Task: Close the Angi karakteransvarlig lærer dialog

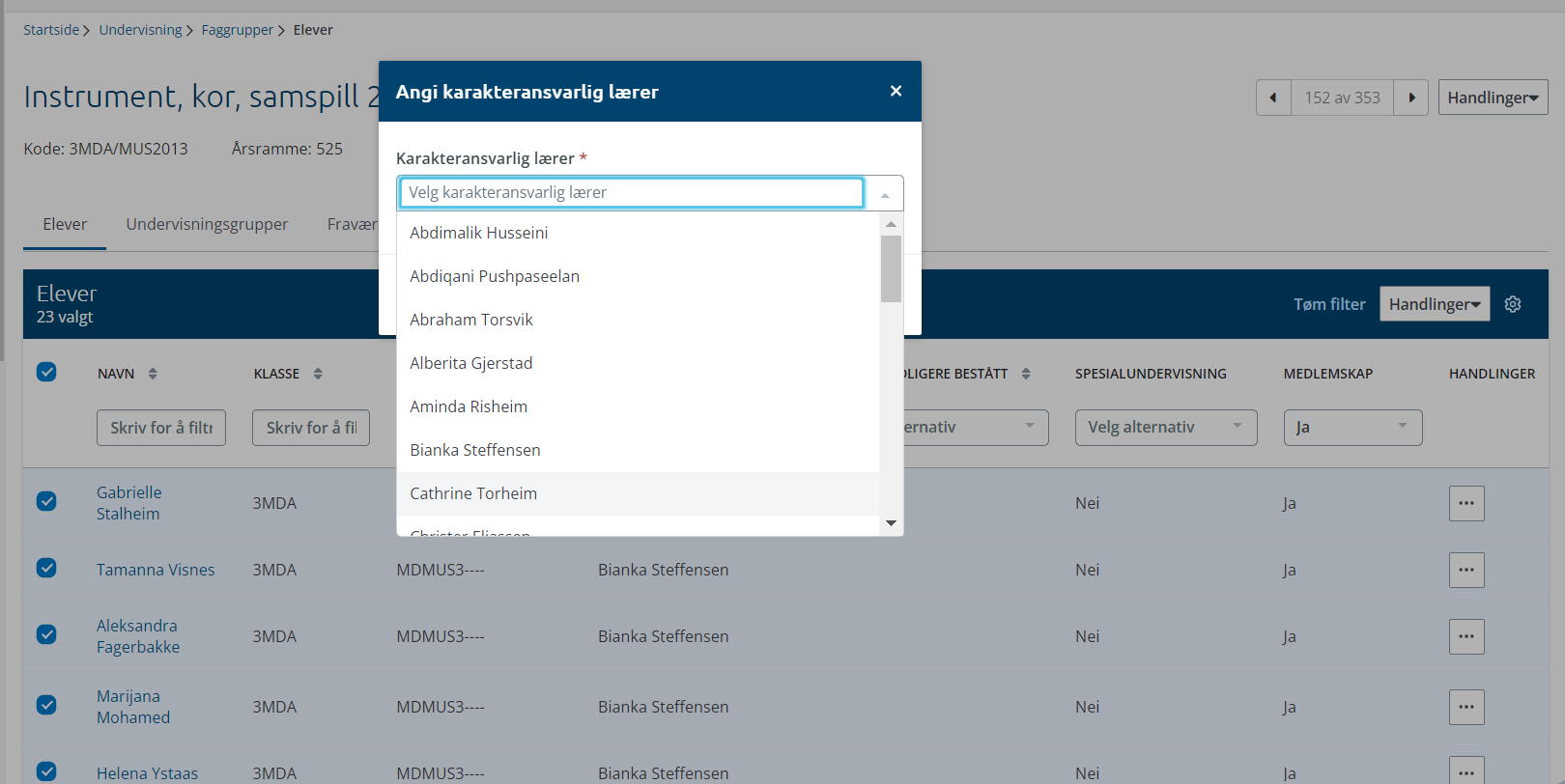Action: click(896, 91)
